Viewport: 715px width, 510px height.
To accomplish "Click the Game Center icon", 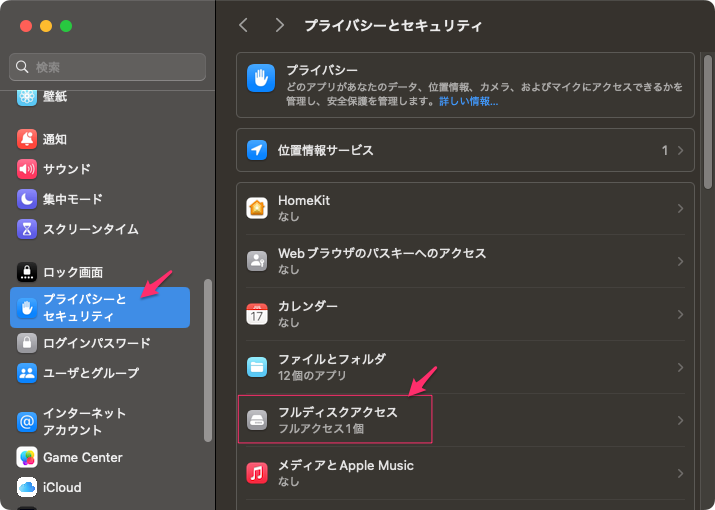I will [27, 458].
